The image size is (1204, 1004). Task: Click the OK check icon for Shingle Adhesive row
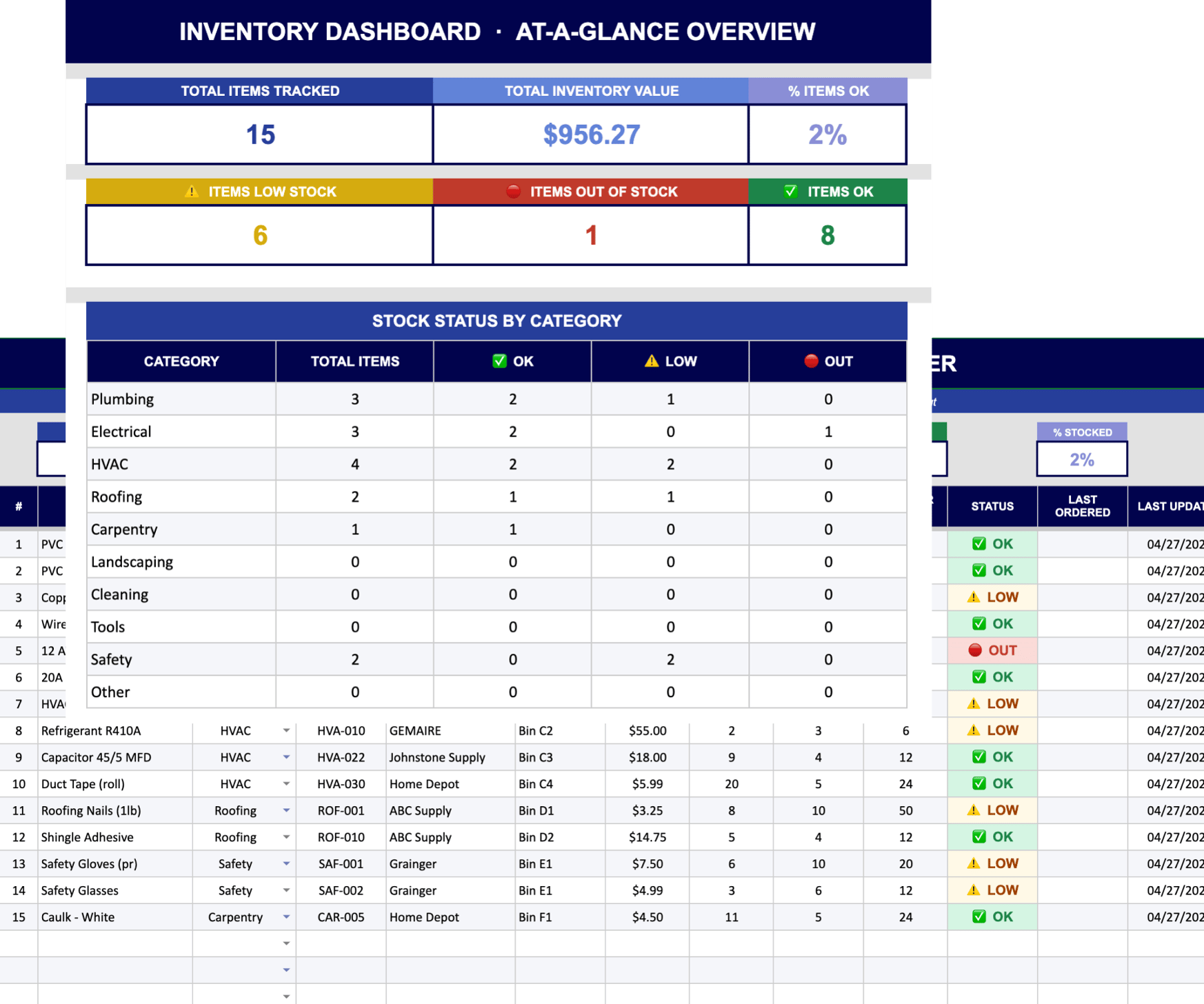(x=979, y=836)
